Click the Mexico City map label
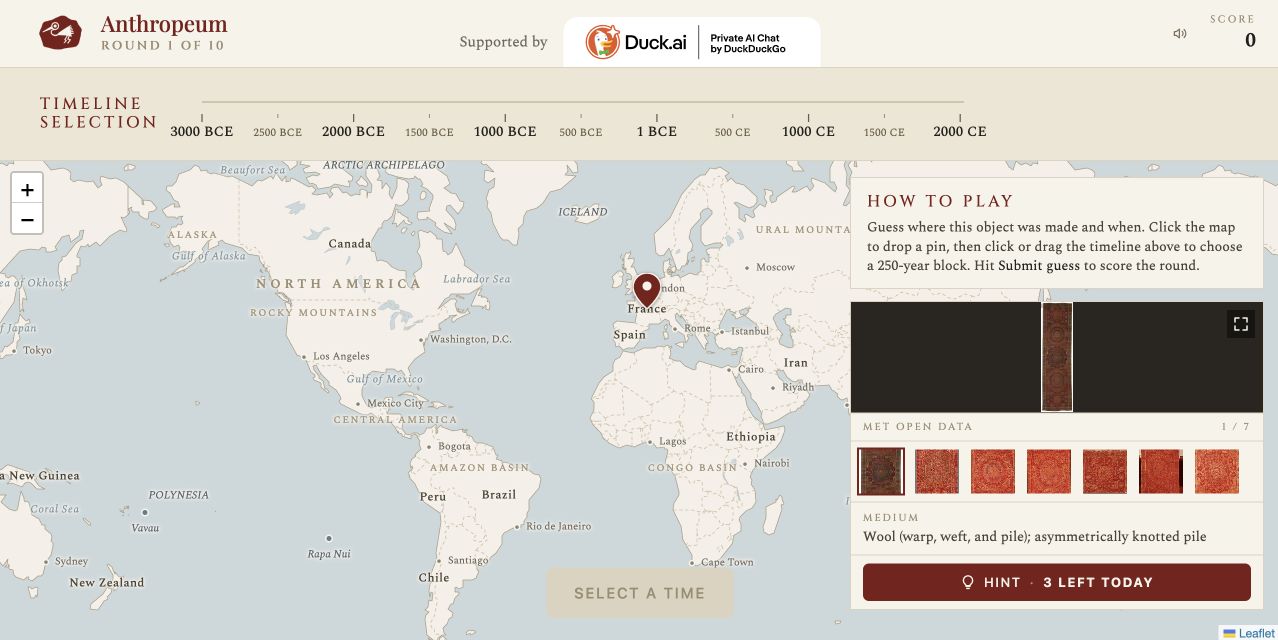The image size is (1278, 640). [395, 403]
